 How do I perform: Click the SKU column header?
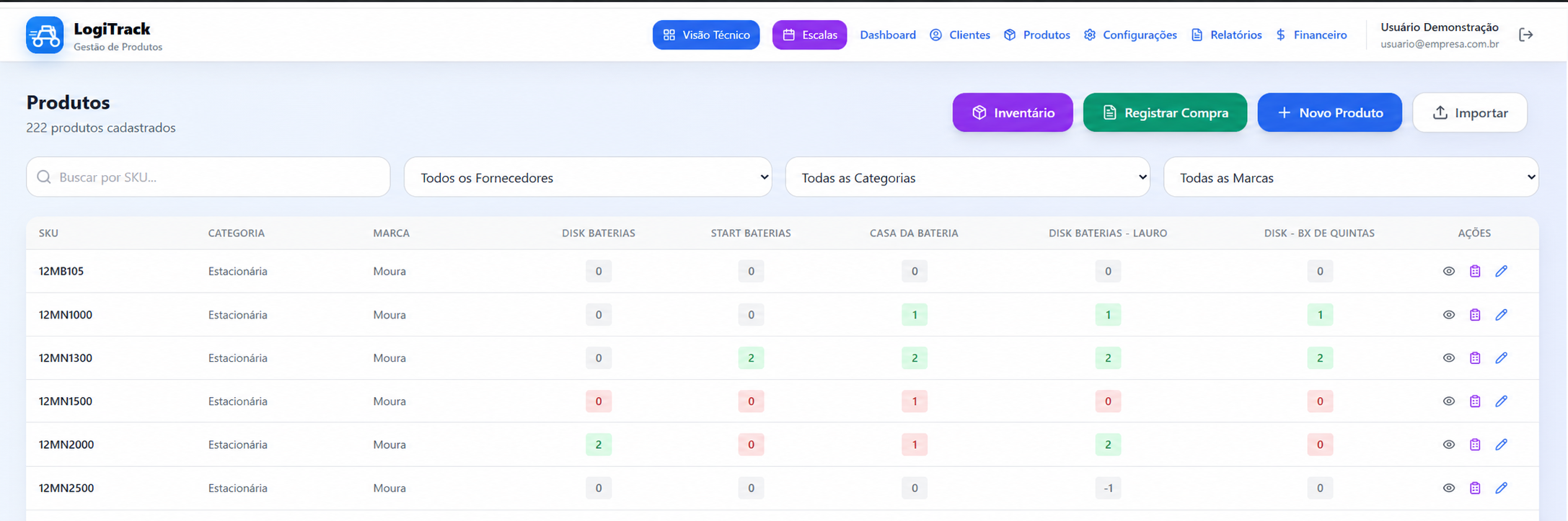pos(48,233)
